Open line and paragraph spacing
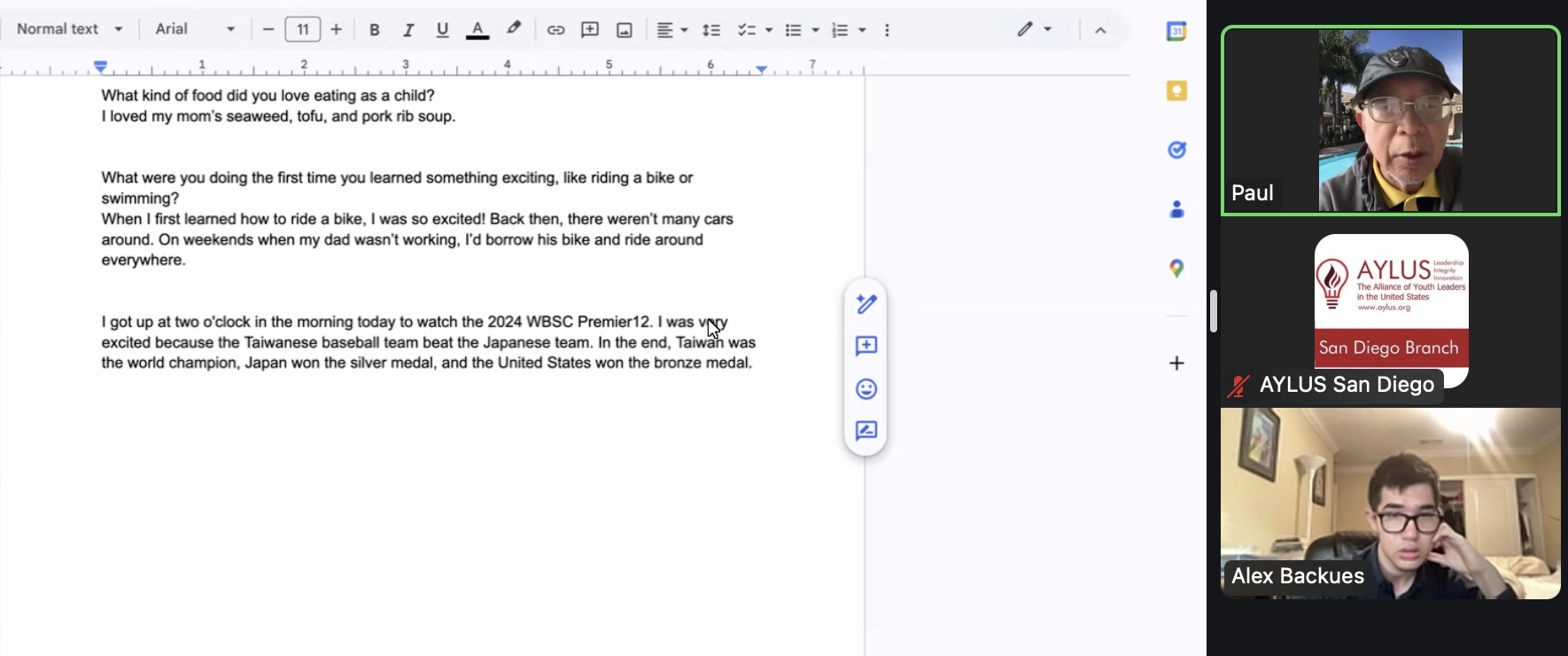 point(711,29)
